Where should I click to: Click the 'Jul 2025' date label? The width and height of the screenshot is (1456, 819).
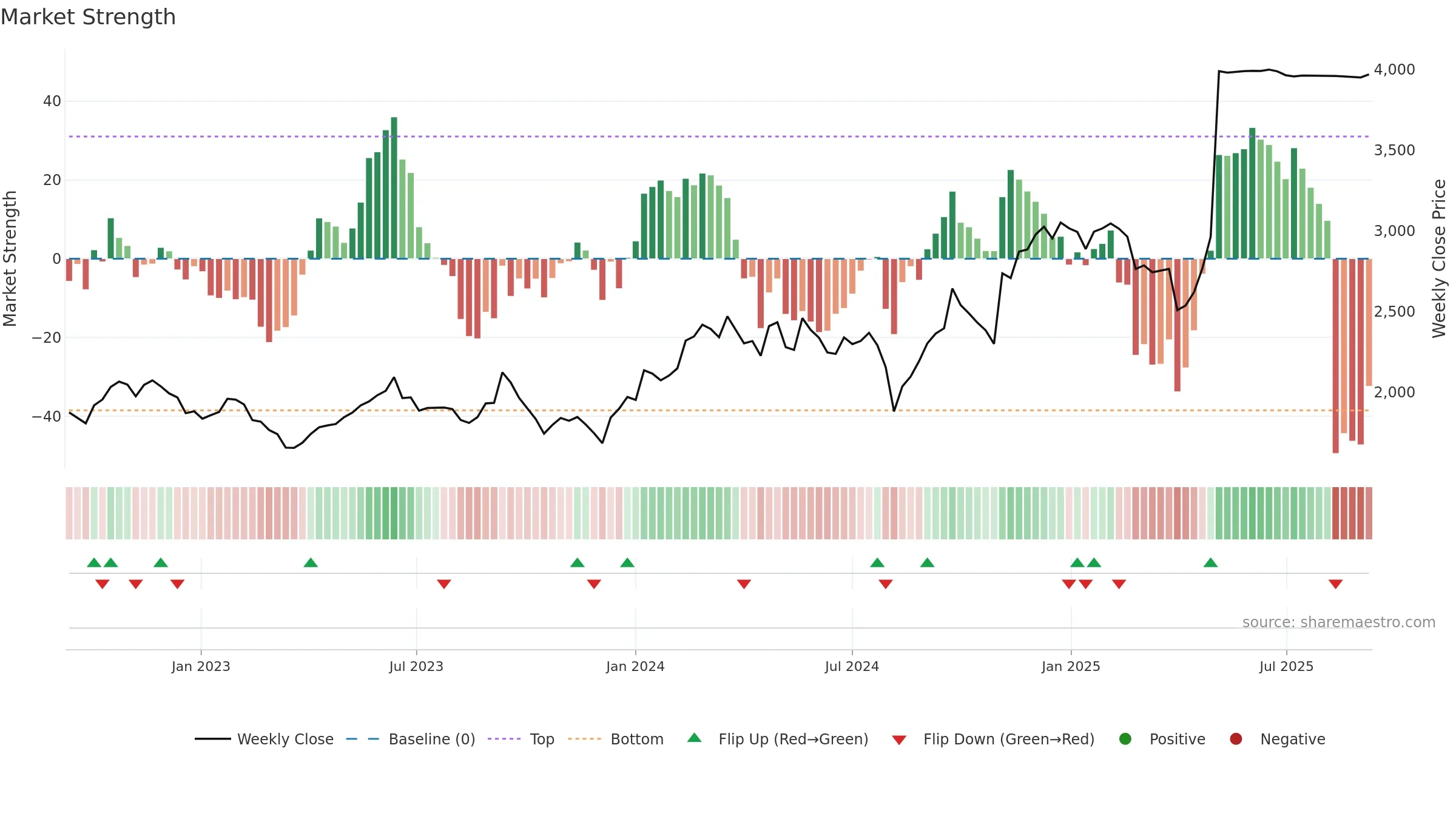pos(1286,666)
